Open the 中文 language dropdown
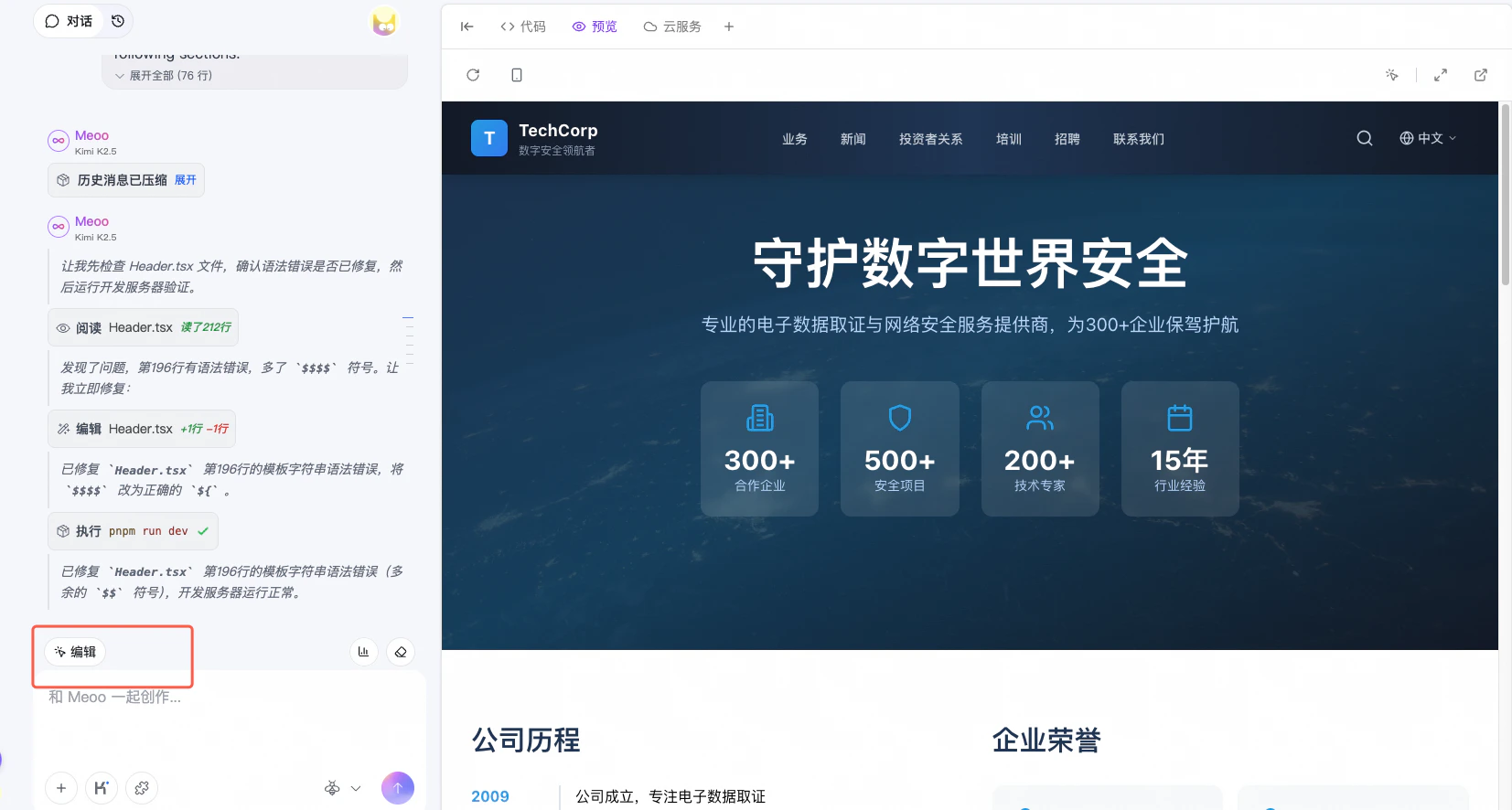Image resolution: width=1512 pixels, height=810 pixels. (1428, 138)
